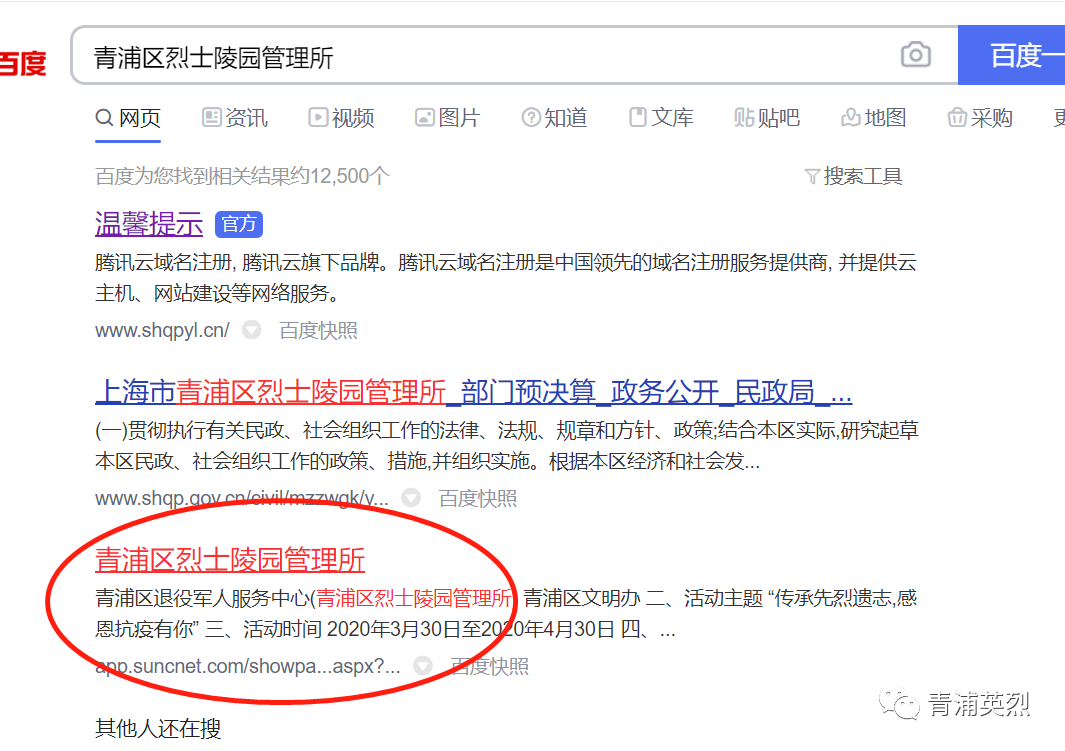Click the www.shqpyl.cn/ URL
1065x751 pixels.
point(162,331)
